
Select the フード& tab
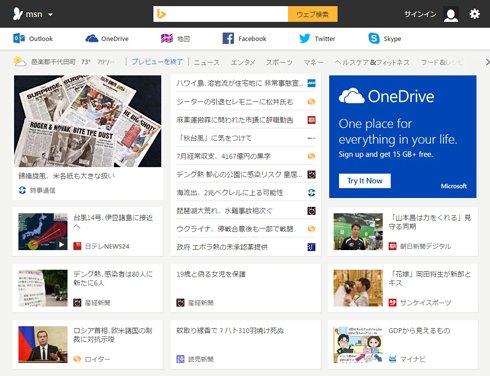pyautogui.click(x=442, y=62)
